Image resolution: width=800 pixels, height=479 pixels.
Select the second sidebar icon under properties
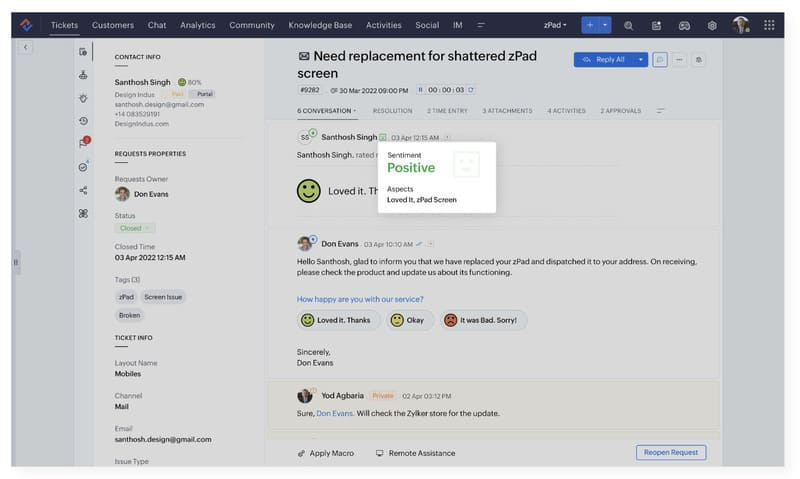click(x=83, y=75)
